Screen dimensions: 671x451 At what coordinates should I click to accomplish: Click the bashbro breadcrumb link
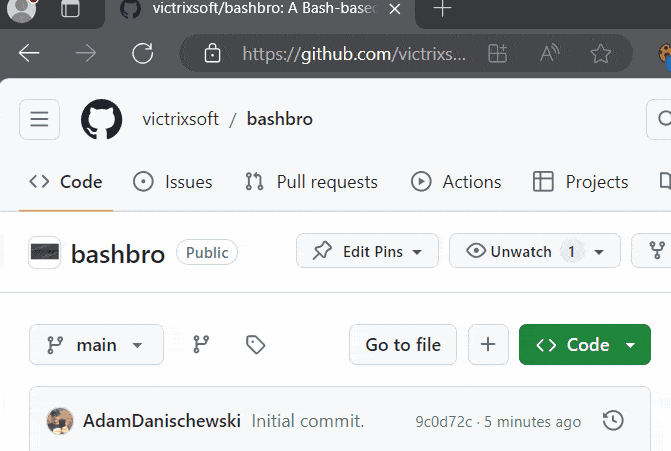point(280,119)
